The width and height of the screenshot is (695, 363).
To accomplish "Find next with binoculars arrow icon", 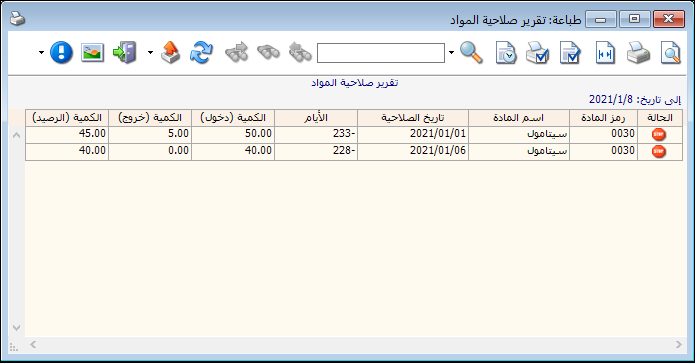I will pyautogui.click(x=236, y=53).
